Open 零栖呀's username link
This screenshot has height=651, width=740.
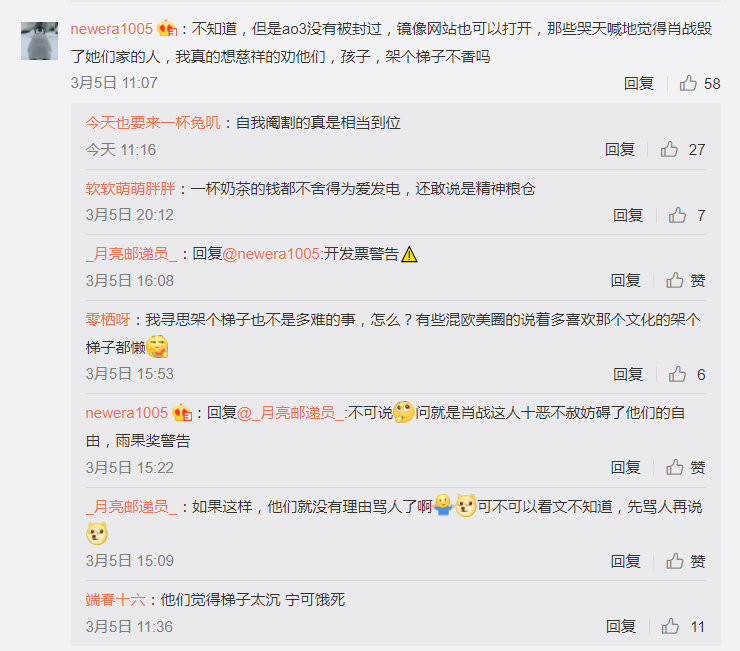(108, 320)
